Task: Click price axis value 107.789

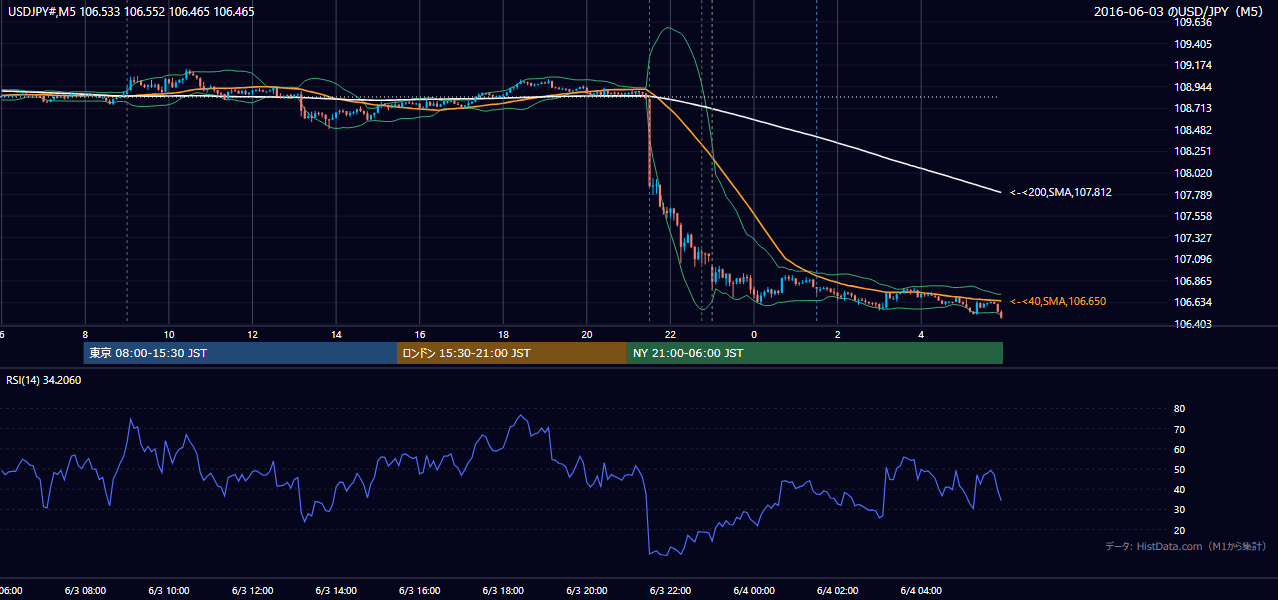Action: pos(1193,195)
